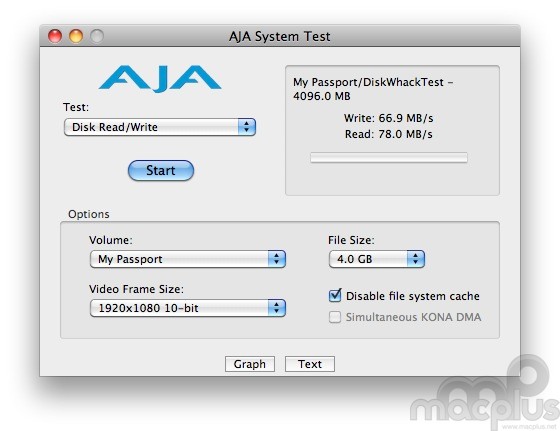Toggle Disable file system cache checkbox
This screenshot has width=560, height=431.
335,296
